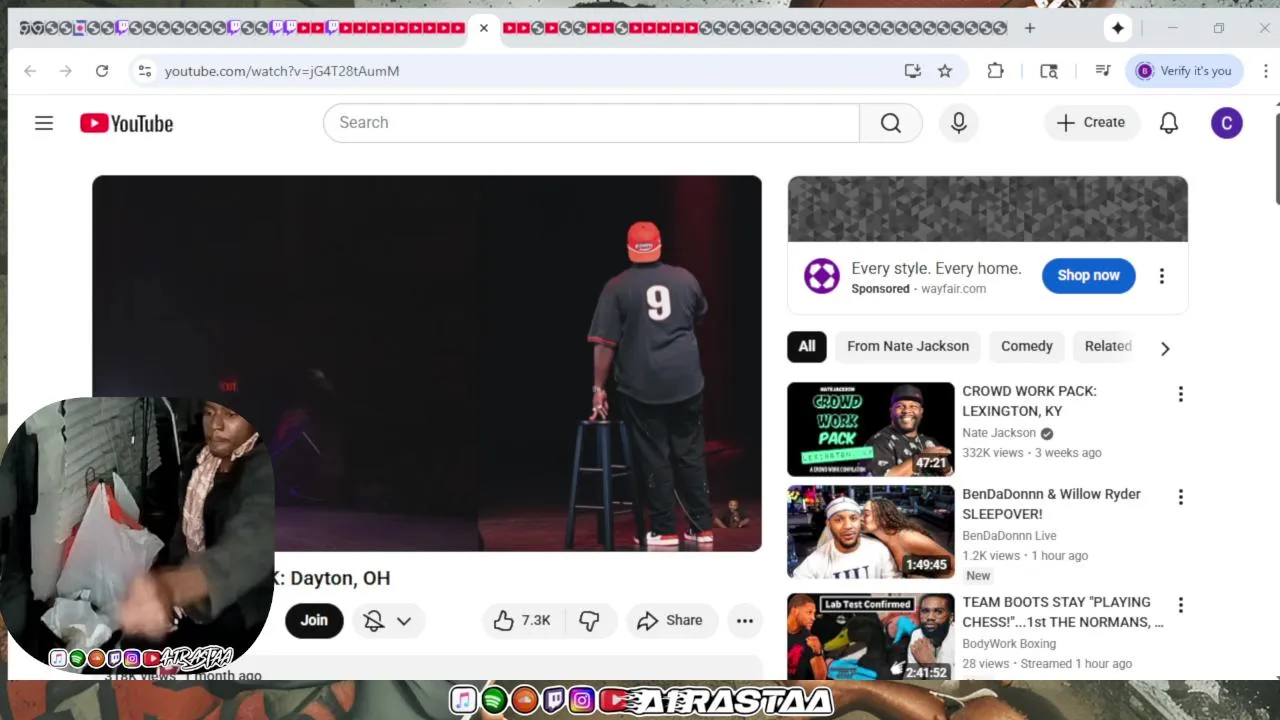Viewport: 1280px width, 720px height.
Task: Show next filter chips with the arrow
Action: 1164,348
